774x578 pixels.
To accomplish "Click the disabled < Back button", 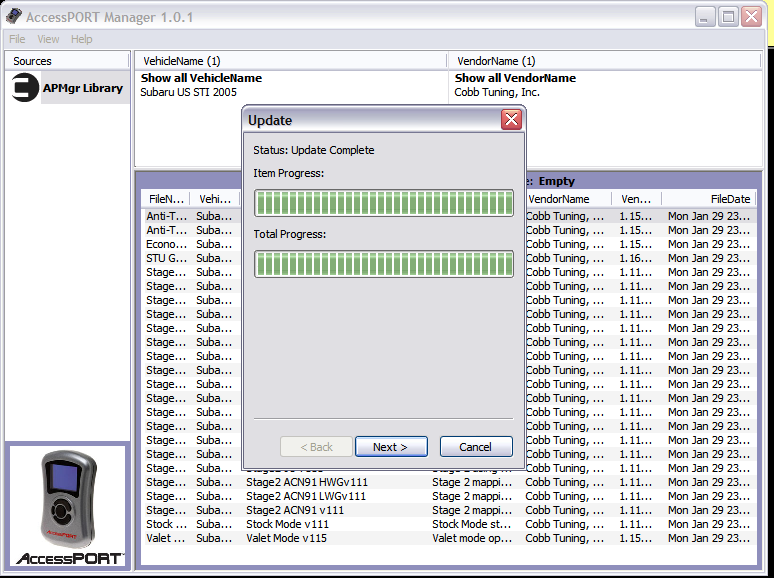I will point(316,447).
